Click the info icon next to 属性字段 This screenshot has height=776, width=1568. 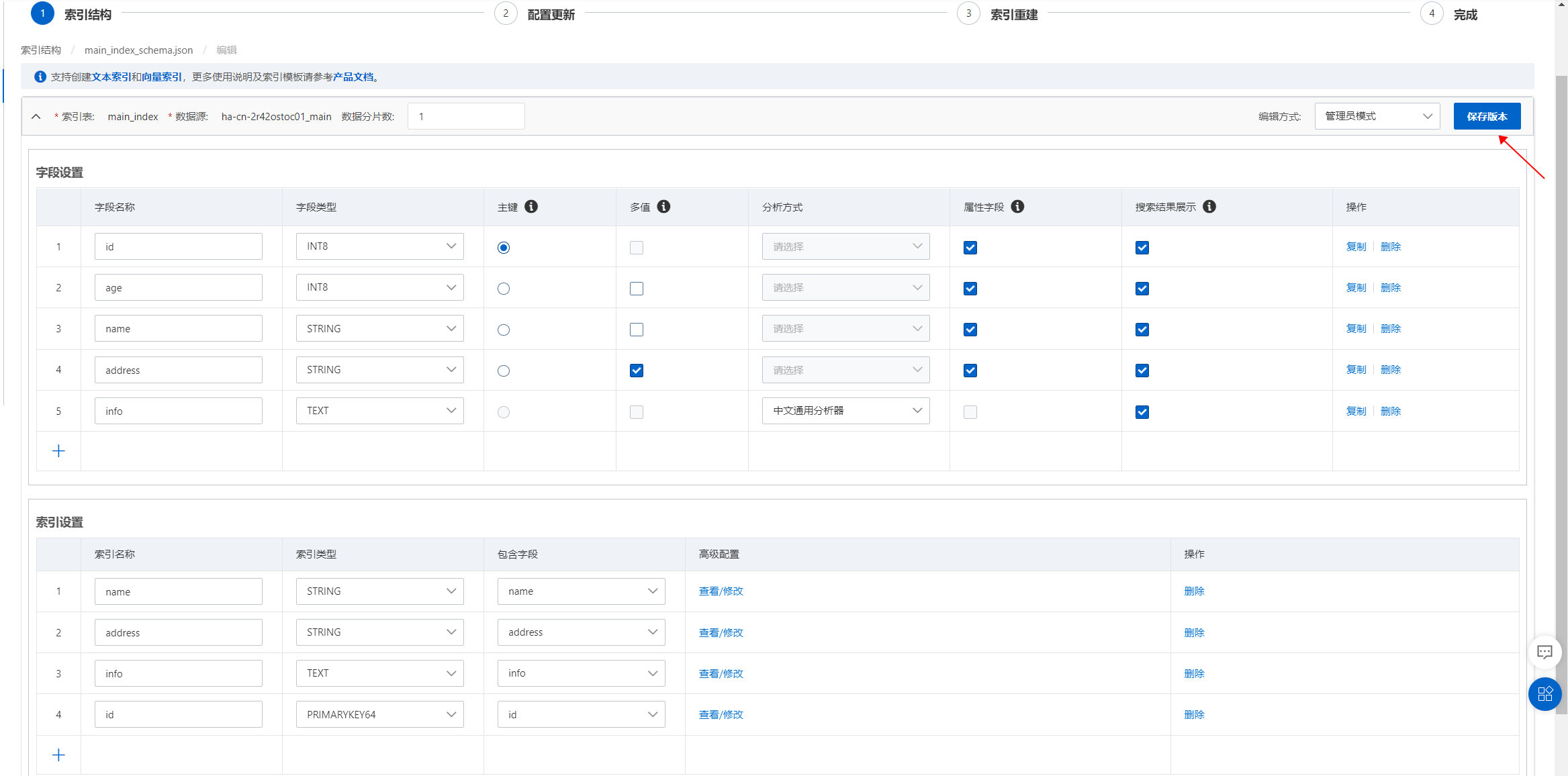click(1017, 207)
